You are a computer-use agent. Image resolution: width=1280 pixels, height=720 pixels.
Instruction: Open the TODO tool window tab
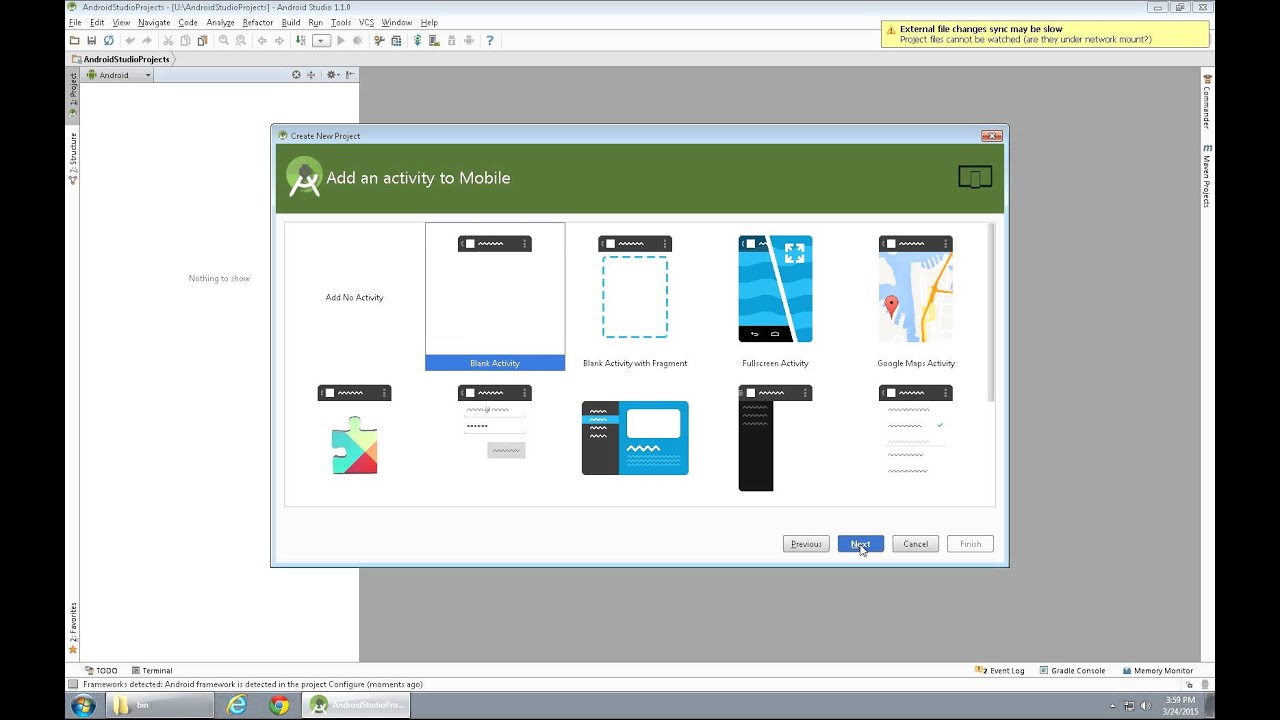[x=101, y=671]
